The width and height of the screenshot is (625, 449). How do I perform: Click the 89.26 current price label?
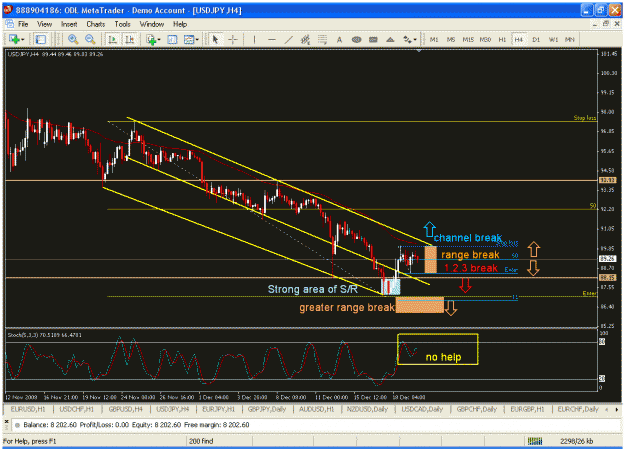pyautogui.click(x=608, y=259)
